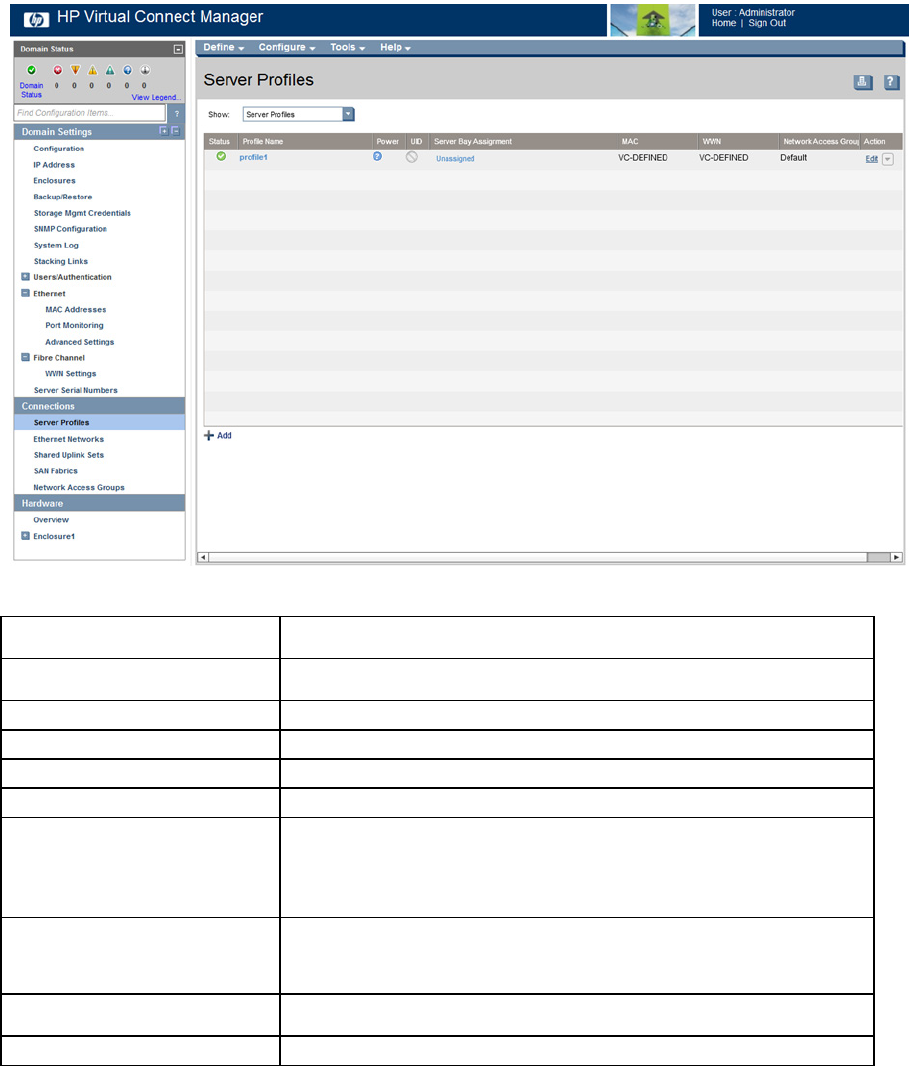Viewport: 912px width, 1066px height.
Task: Click the red critical status icon
Action: click(x=57, y=70)
